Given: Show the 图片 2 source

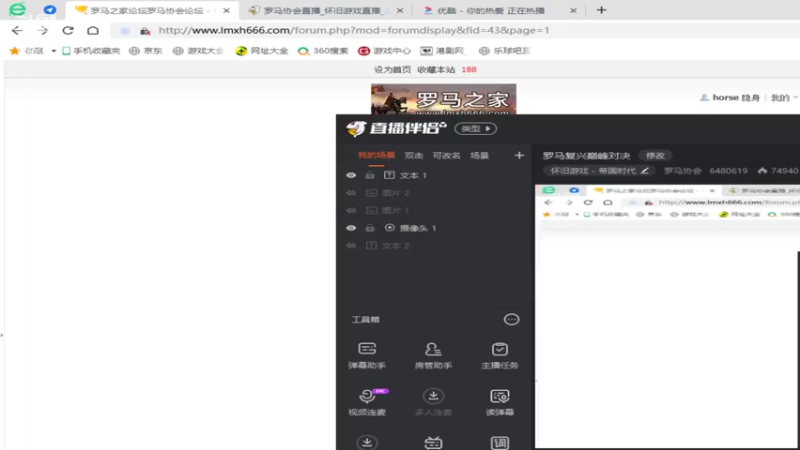Looking at the screenshot, I should 351,193.
